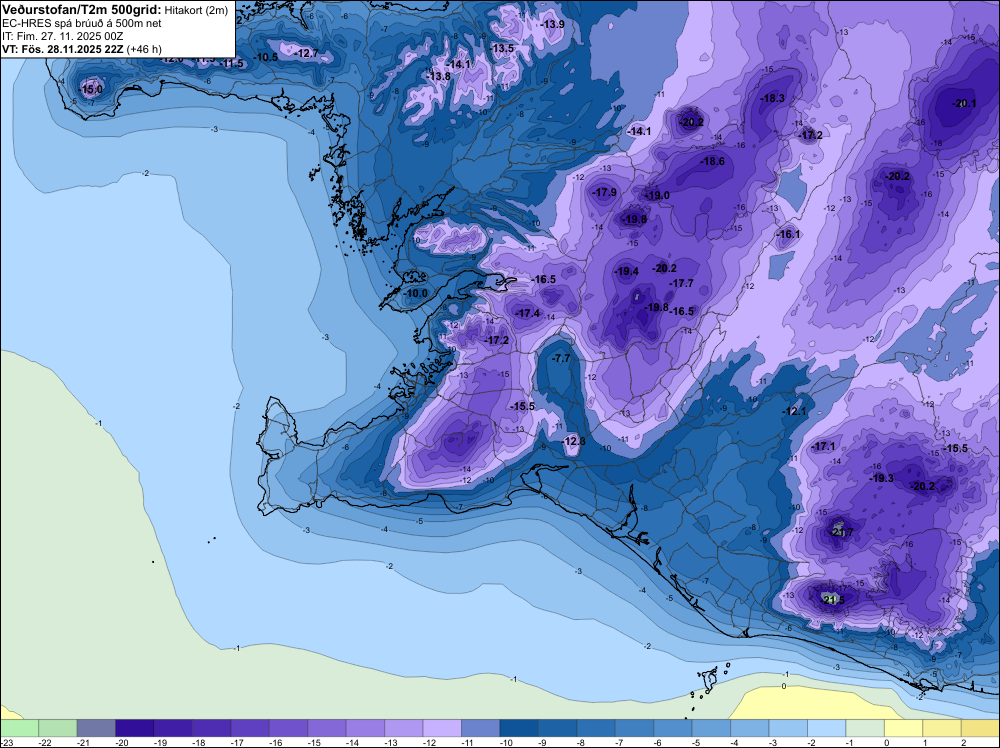Click the legend scale number -19
Viewport: 1000px width, 748px height.
tap(160, 742)
